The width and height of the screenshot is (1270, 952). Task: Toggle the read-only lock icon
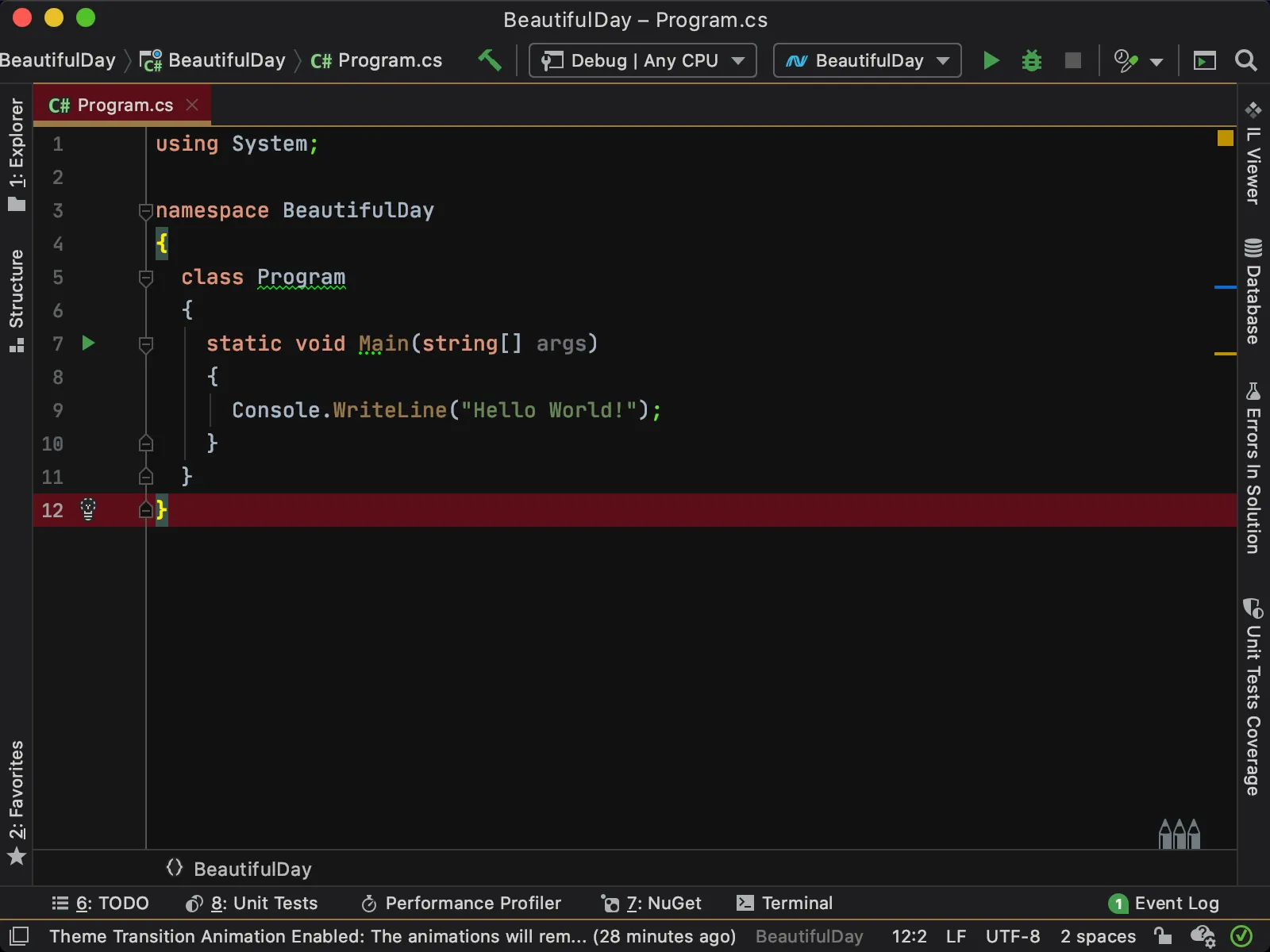[x=1163, y=936]
